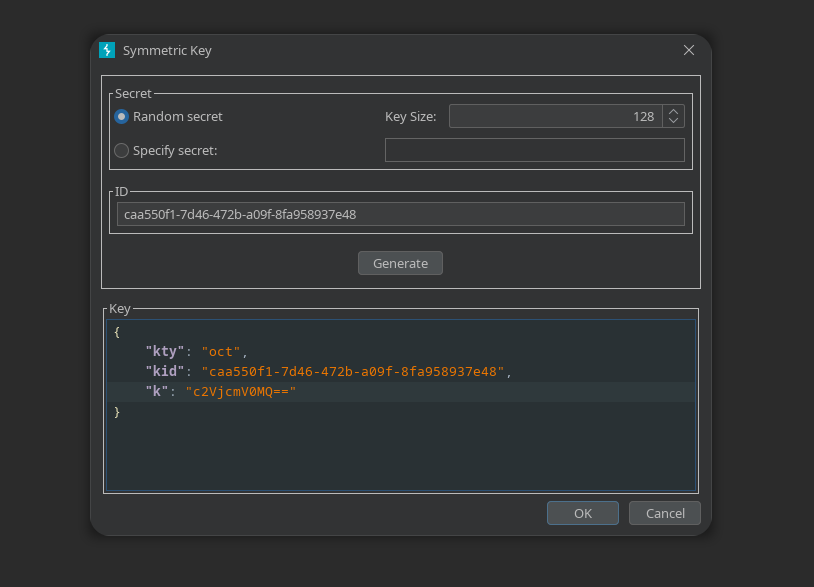Focus the Specify secret text box
This screenshot has width=814, height=587.
tap(534, 151)
